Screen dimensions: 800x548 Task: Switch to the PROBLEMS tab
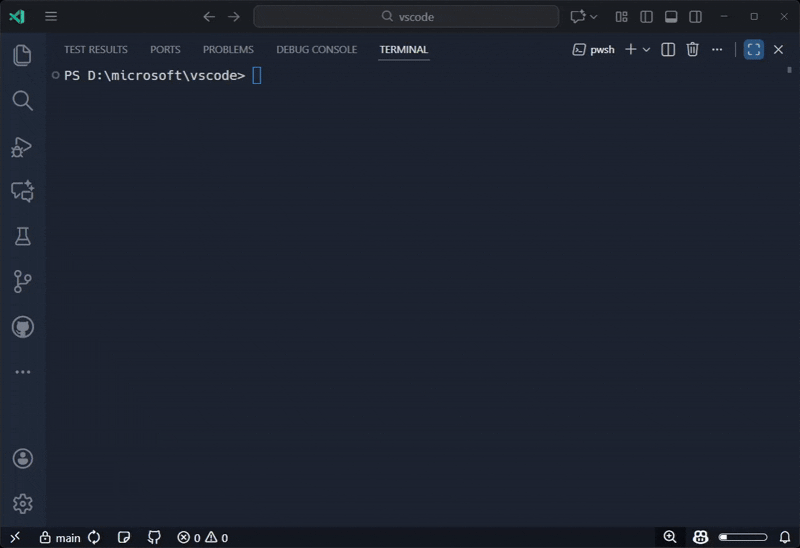tap(228, 49)
